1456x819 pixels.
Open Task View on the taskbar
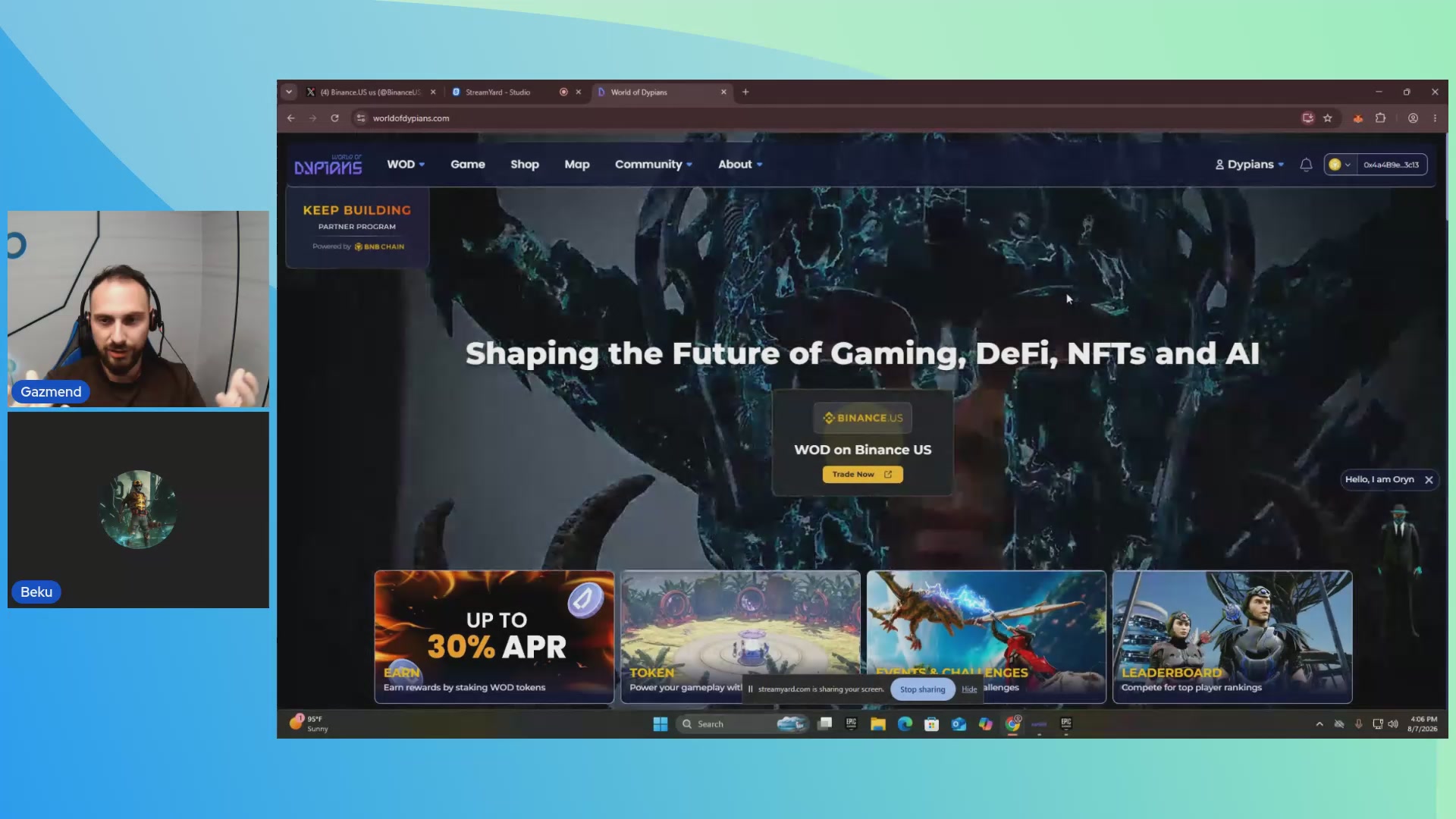tap(825, 724)
